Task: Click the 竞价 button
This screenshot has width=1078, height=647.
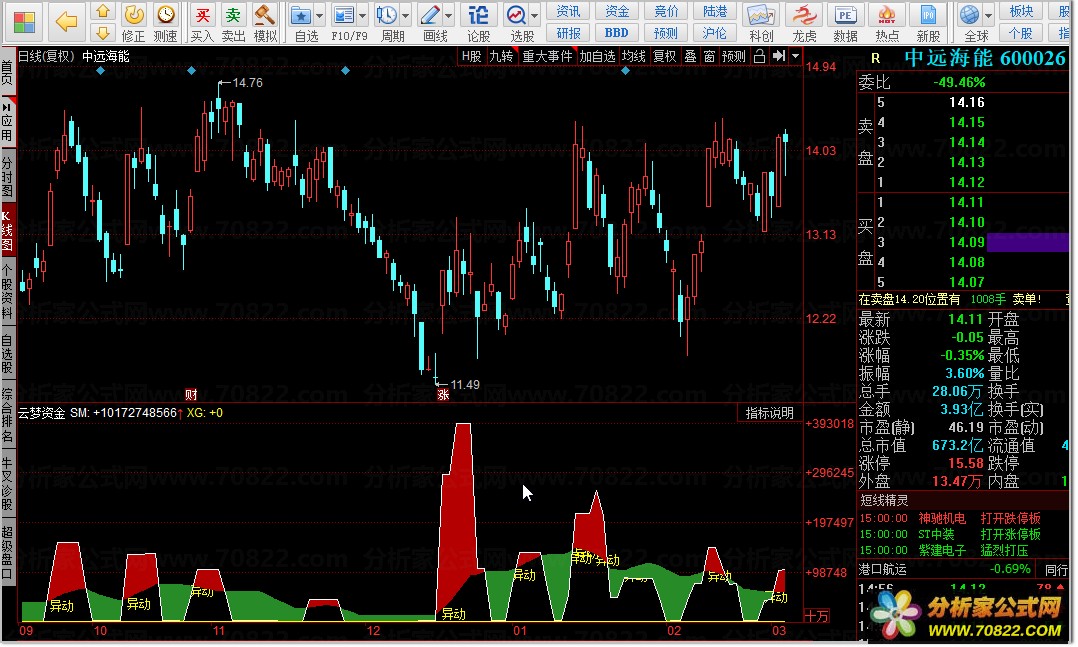Action: (666, 11)
